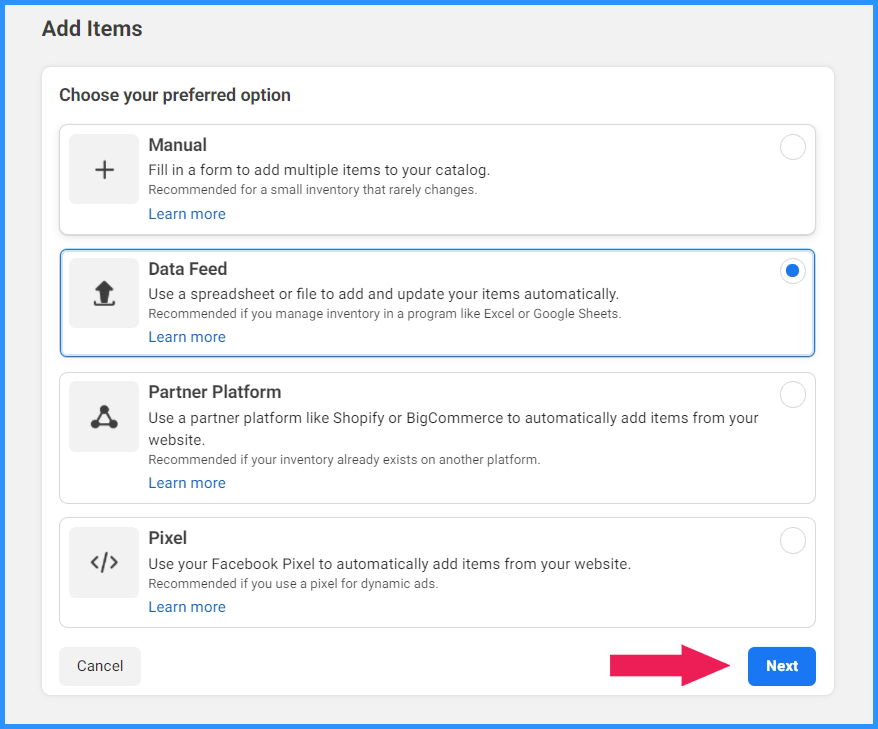Click the Data Feed option title
878x729 pixels.
tap(188, 269)
